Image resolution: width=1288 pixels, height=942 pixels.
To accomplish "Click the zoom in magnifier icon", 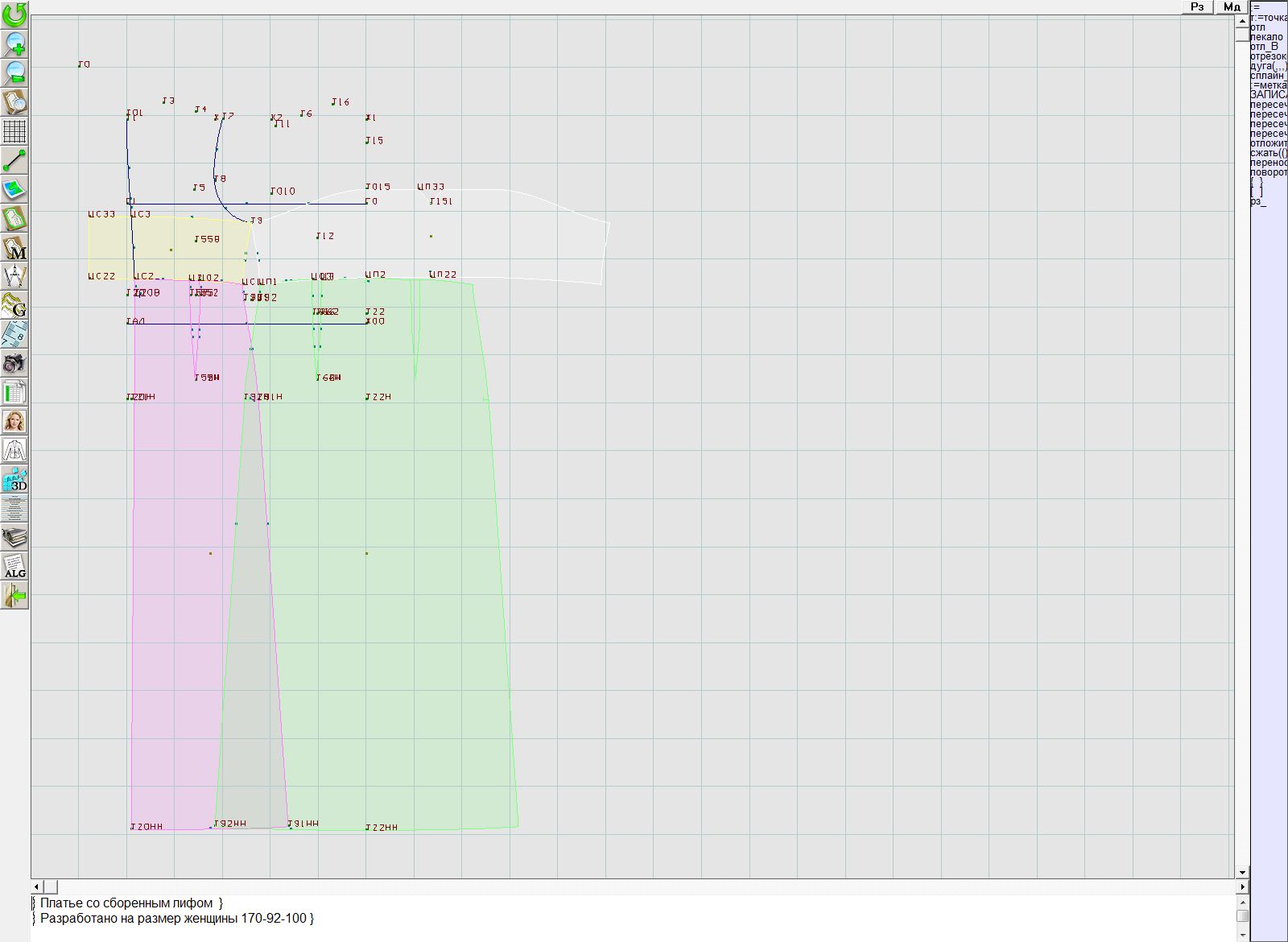I will coord(14,43).
